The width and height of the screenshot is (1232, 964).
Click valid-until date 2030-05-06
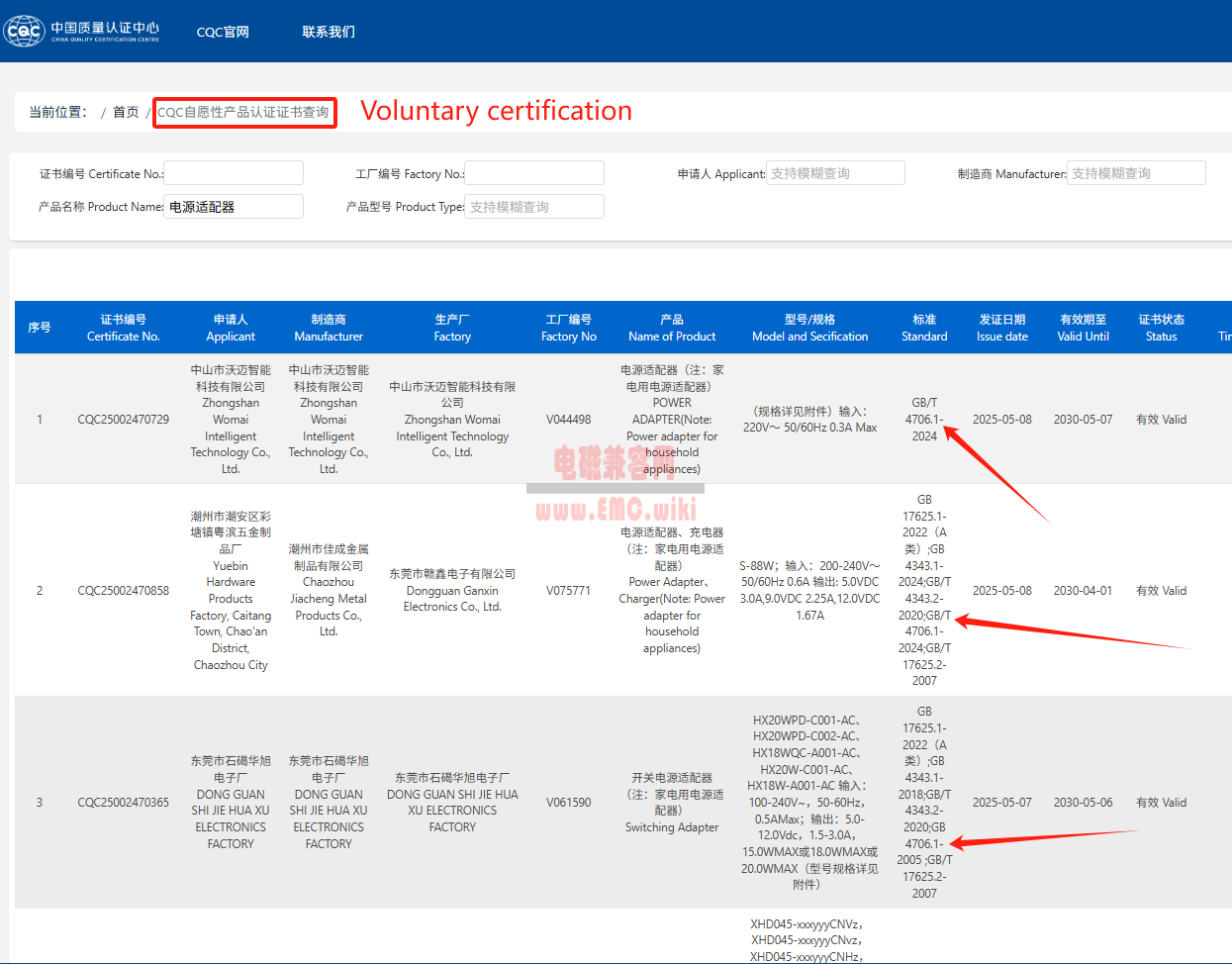click(1084, 803)
